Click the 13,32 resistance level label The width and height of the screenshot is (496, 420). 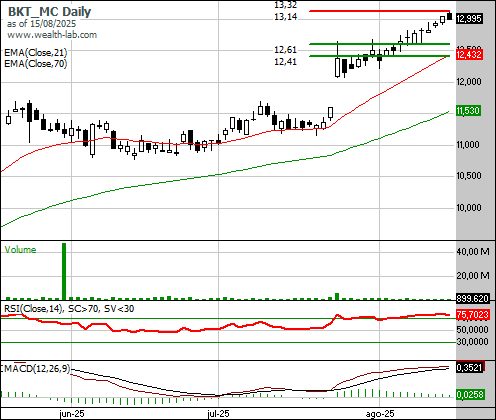[285, 5]
